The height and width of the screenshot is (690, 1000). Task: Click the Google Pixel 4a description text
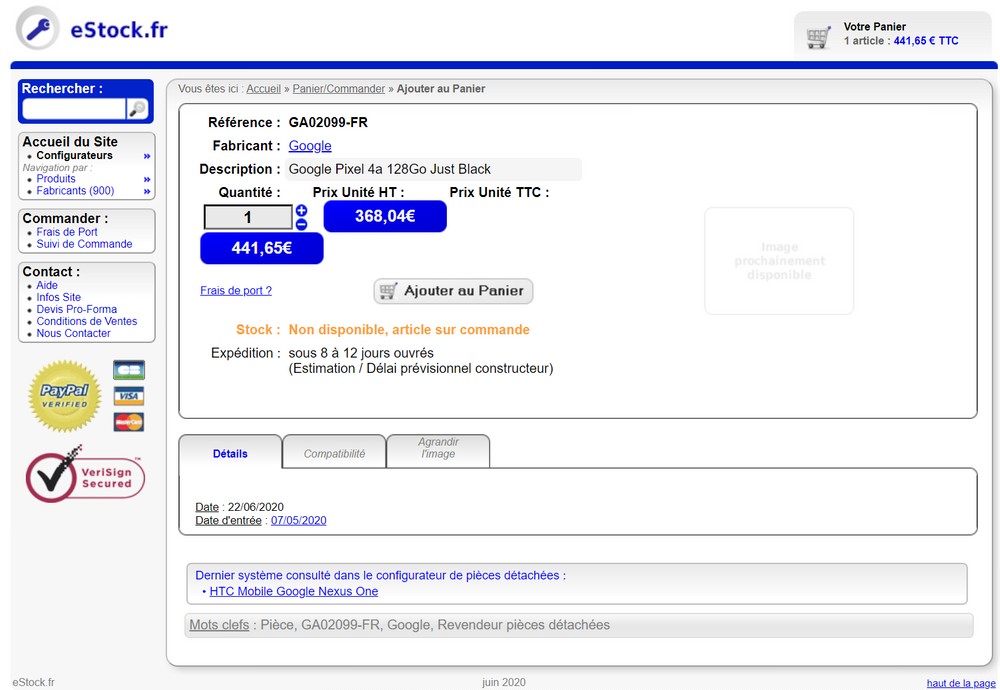point(390,169)
